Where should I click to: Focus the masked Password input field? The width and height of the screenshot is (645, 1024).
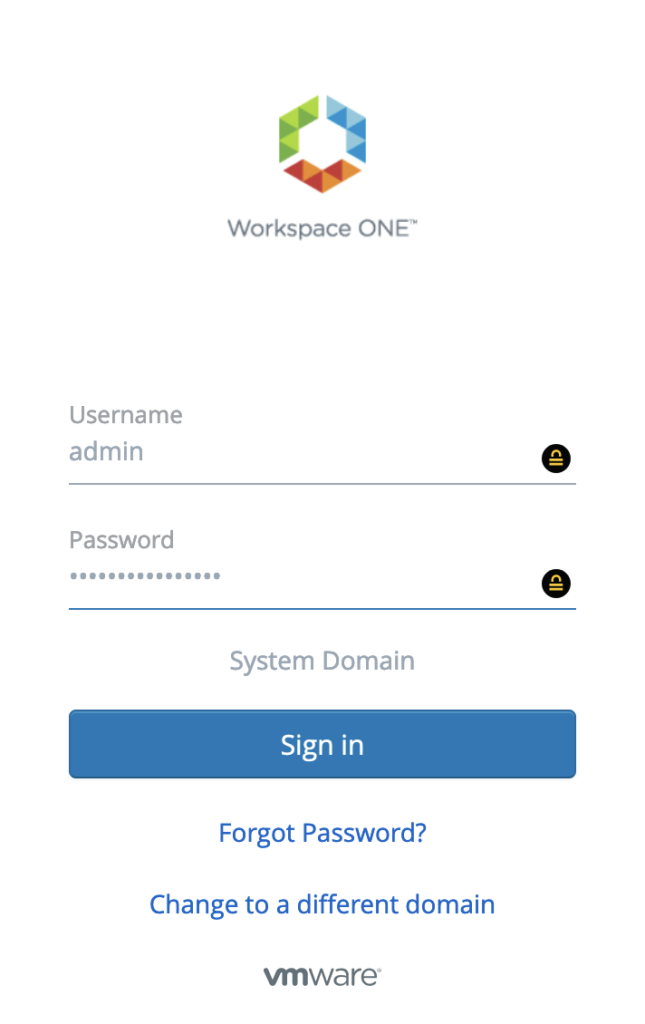pyautogui.click(x=300, y=577)
